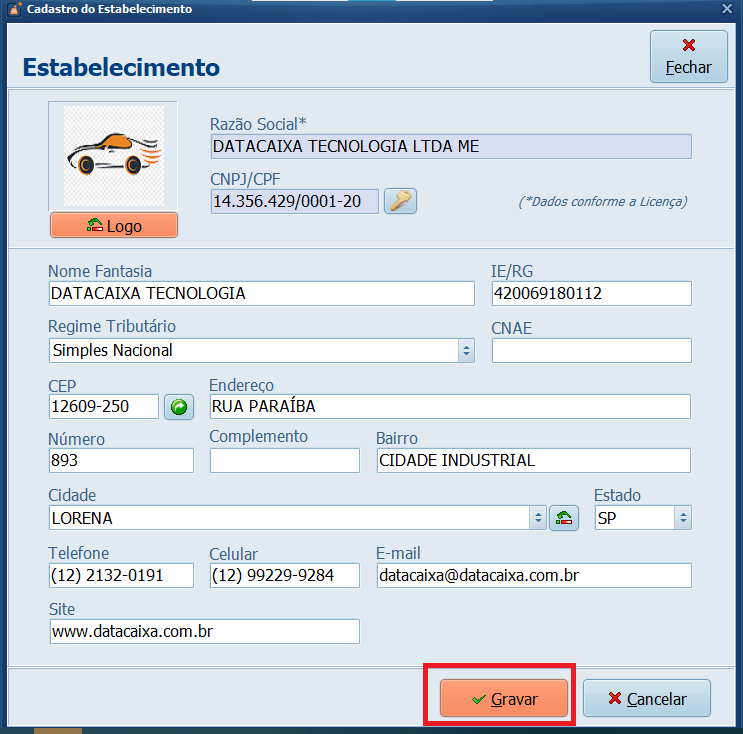743x734 pixels.
Task: Click the Número field
Action: tap(121, 461)
